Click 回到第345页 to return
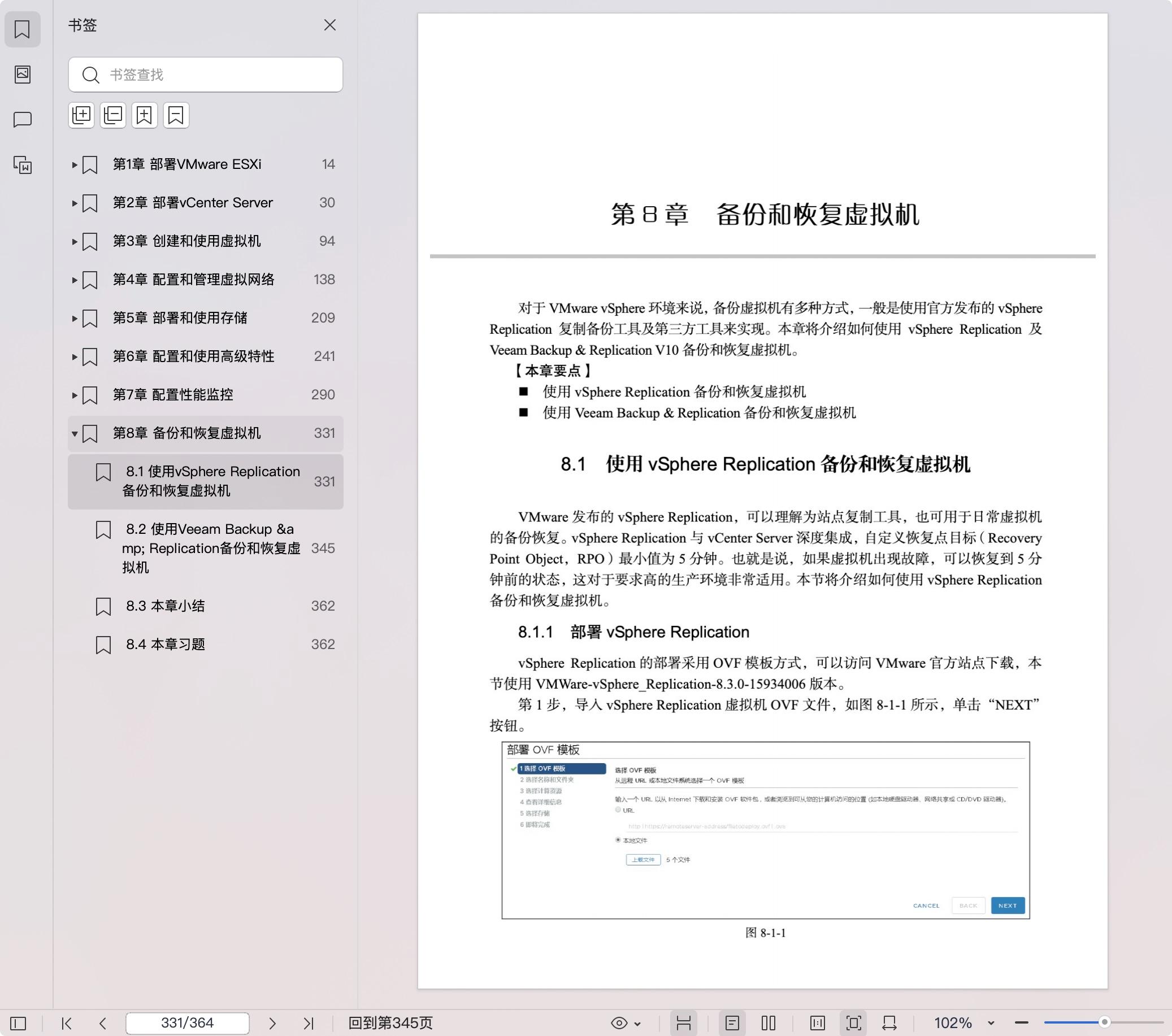Image resolution: width=1172 pixels, height=1036 pixels. pyautogui.click(x=390, y=1023)
